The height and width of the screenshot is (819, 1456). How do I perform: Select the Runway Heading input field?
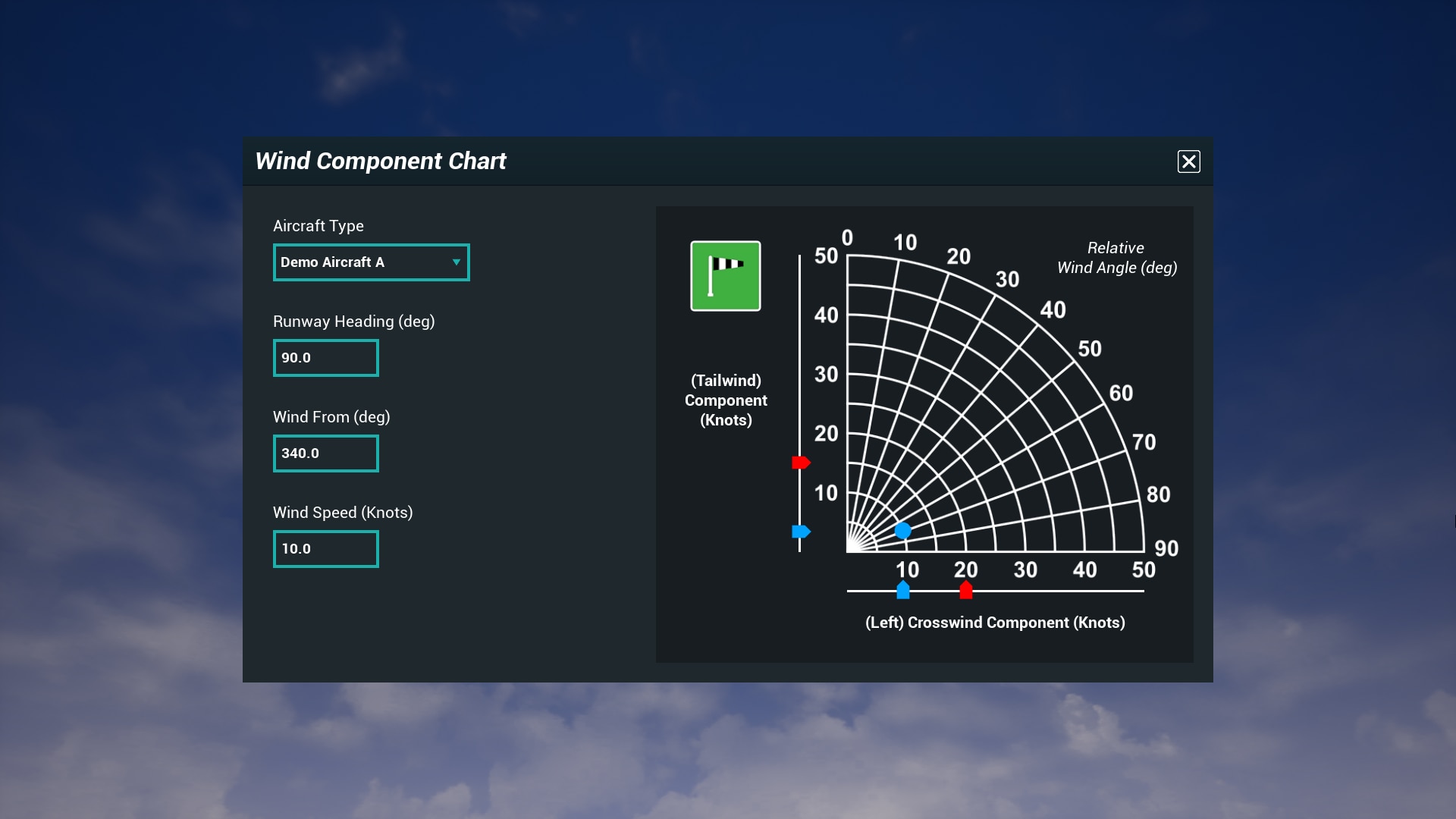[325, 357]
